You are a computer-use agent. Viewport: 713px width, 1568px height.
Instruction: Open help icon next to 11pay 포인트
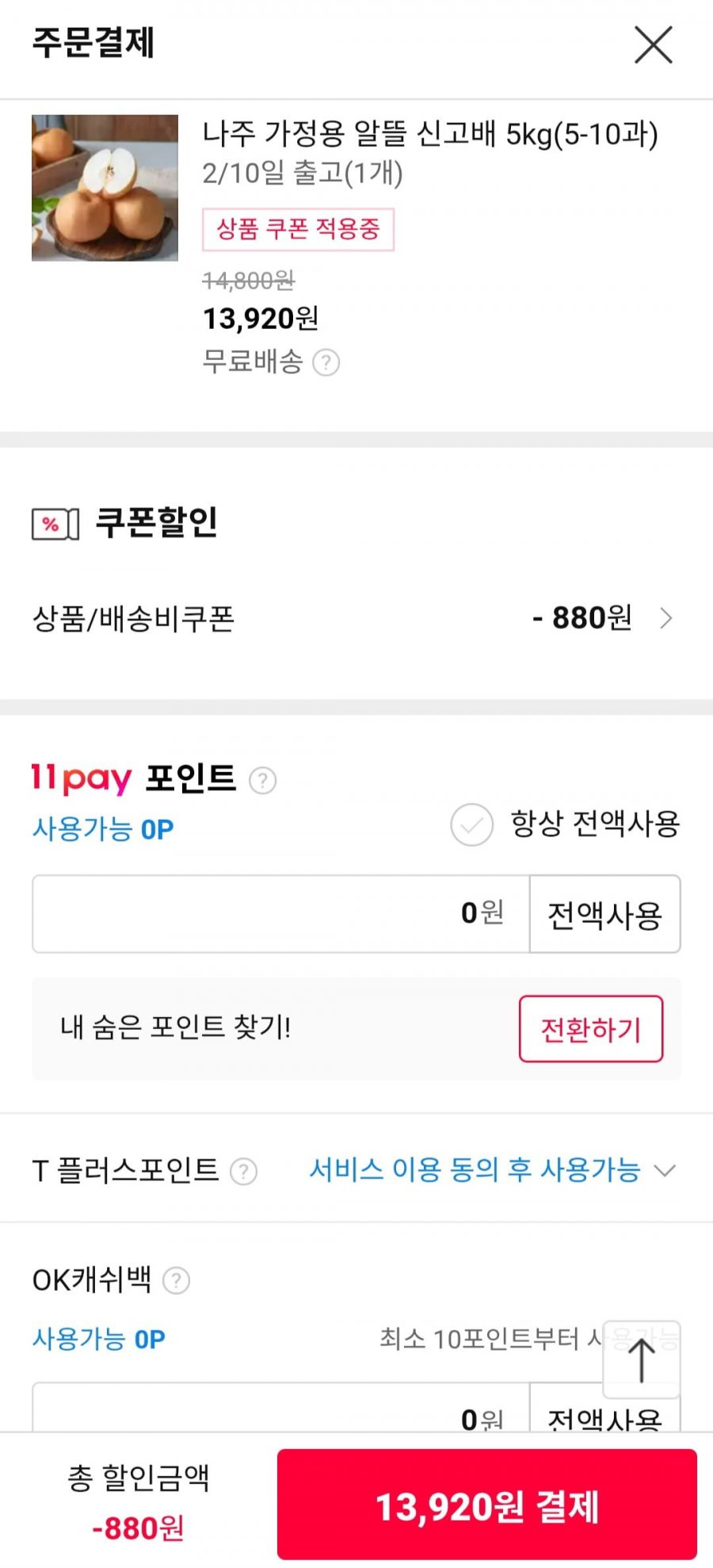262,781
